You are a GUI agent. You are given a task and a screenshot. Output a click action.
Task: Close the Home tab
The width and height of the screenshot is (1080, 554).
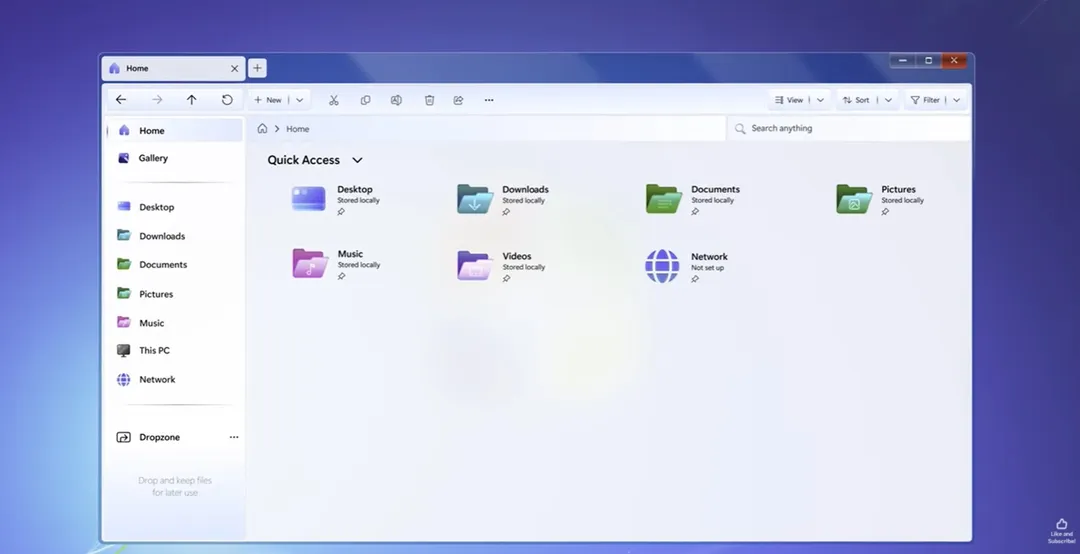click(234, 68)
